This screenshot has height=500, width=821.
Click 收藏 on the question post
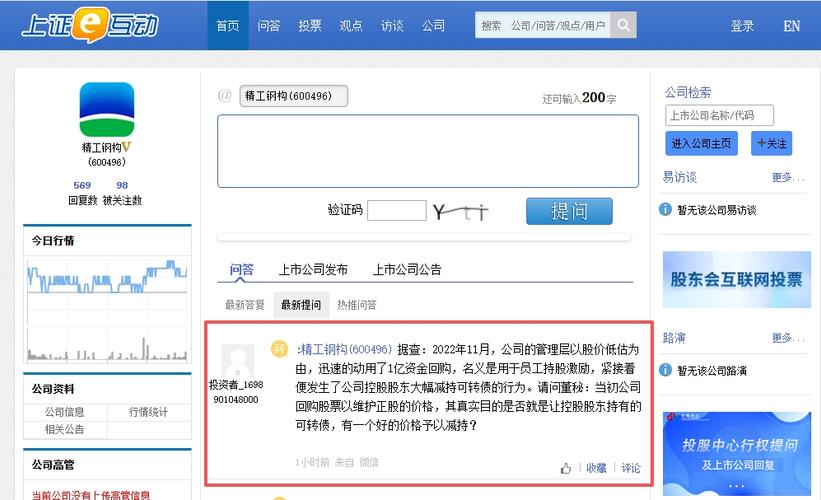tap(596, 468)
